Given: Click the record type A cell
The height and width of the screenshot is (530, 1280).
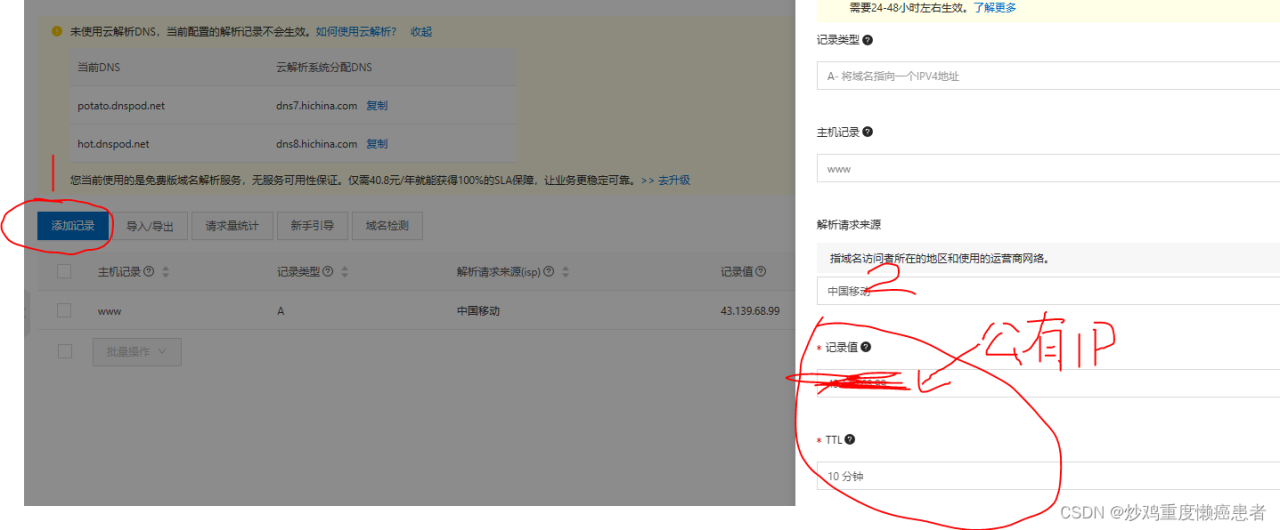Looking at the screenshot, I should point(281,311).
